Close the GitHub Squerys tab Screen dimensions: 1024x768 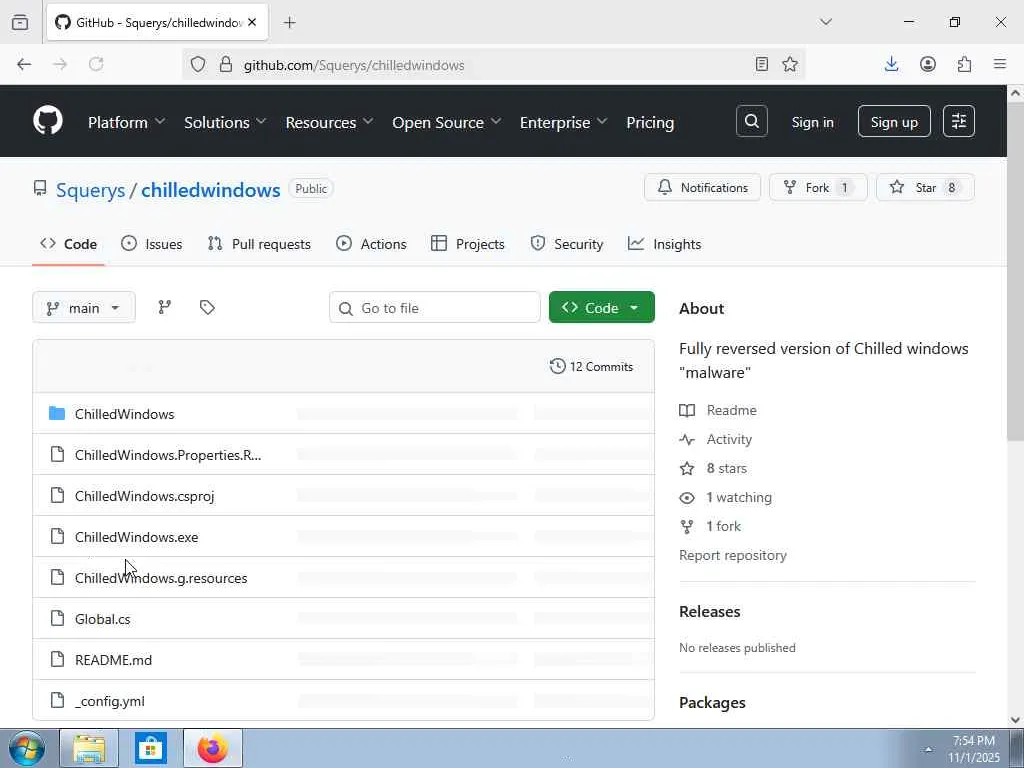click(252, 23)
